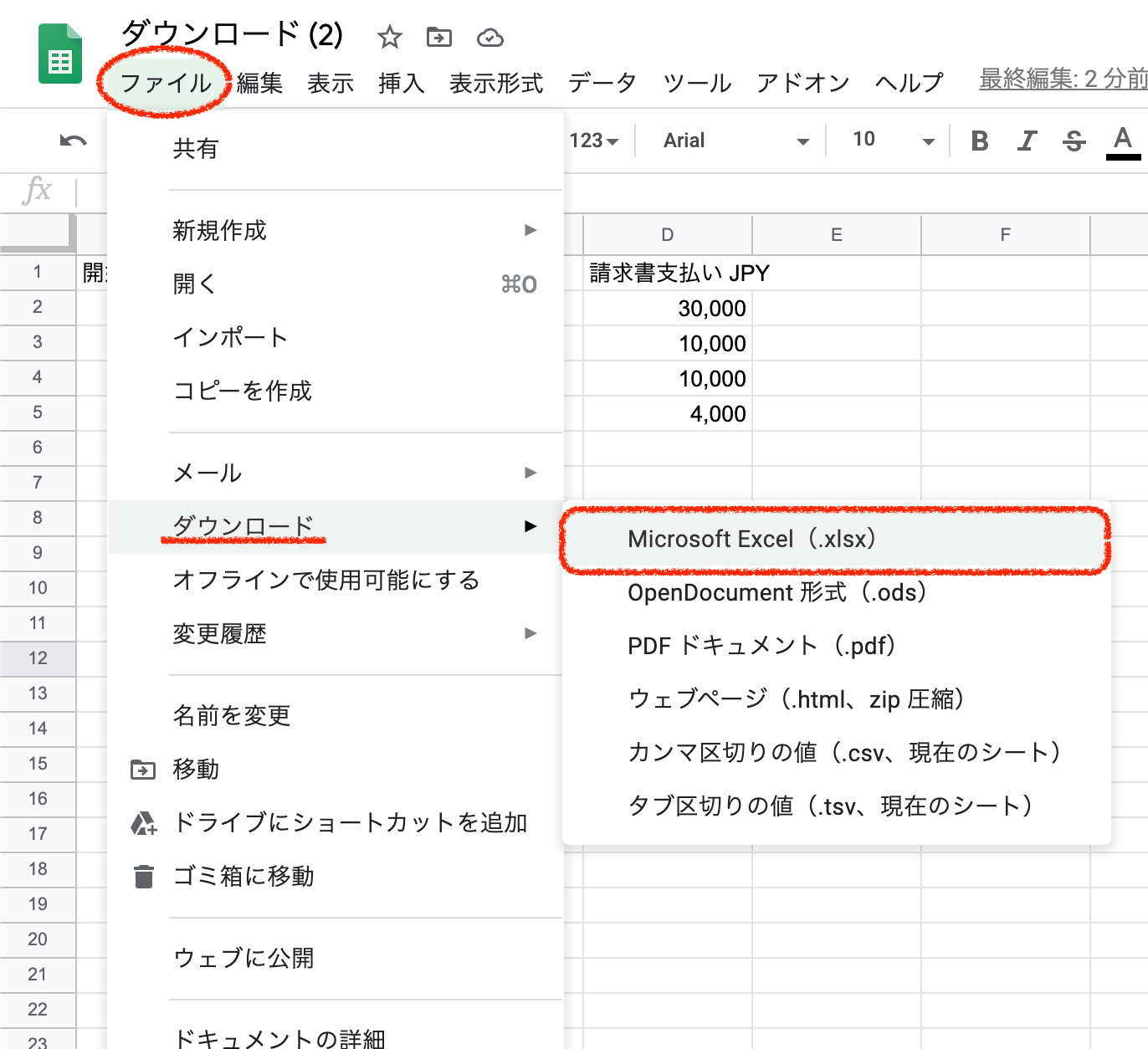
Task: Open the 123 number format dropdown
Action: [594, 141]
